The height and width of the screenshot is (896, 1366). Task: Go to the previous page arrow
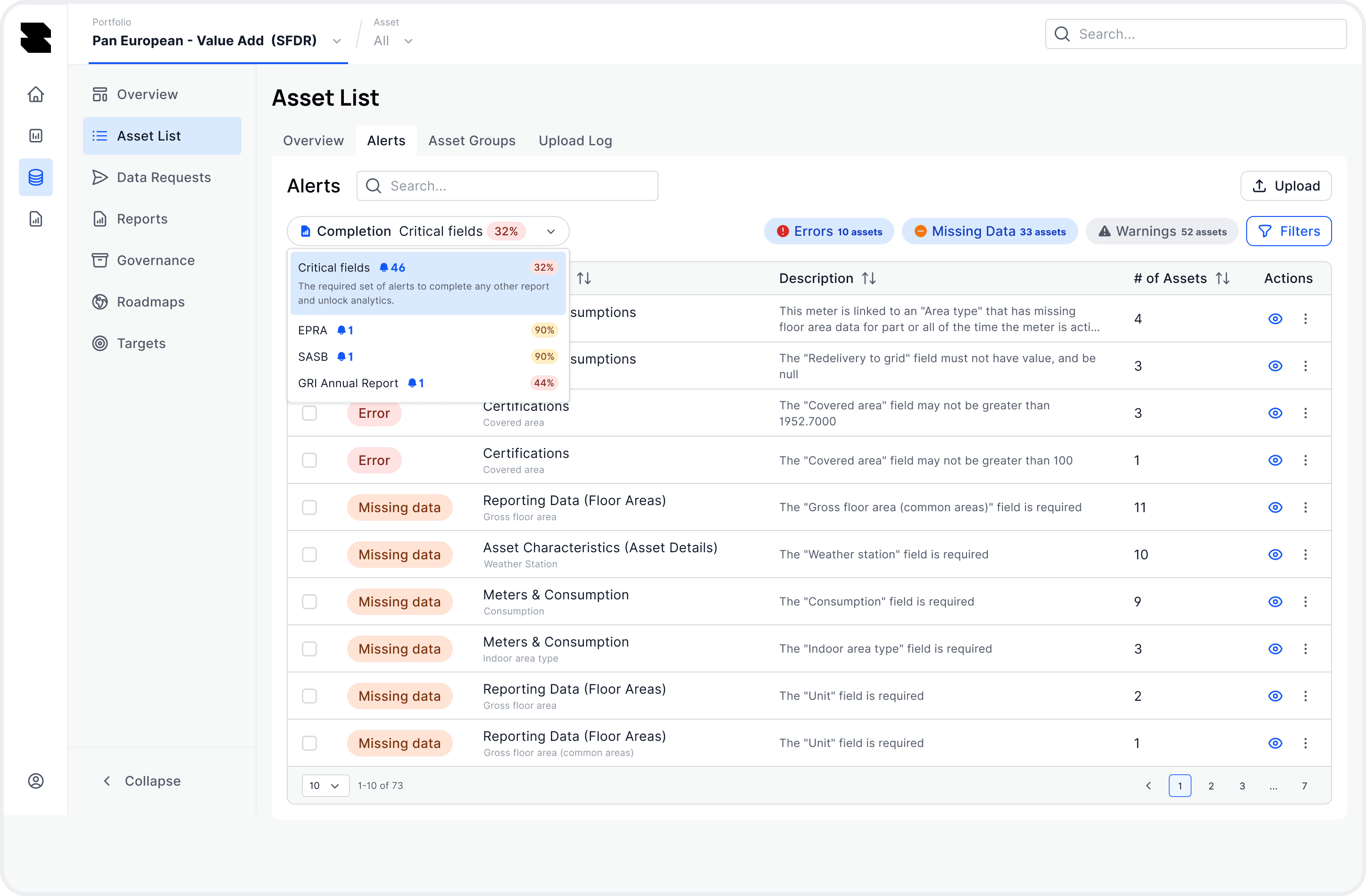[x=1149, y=786]
